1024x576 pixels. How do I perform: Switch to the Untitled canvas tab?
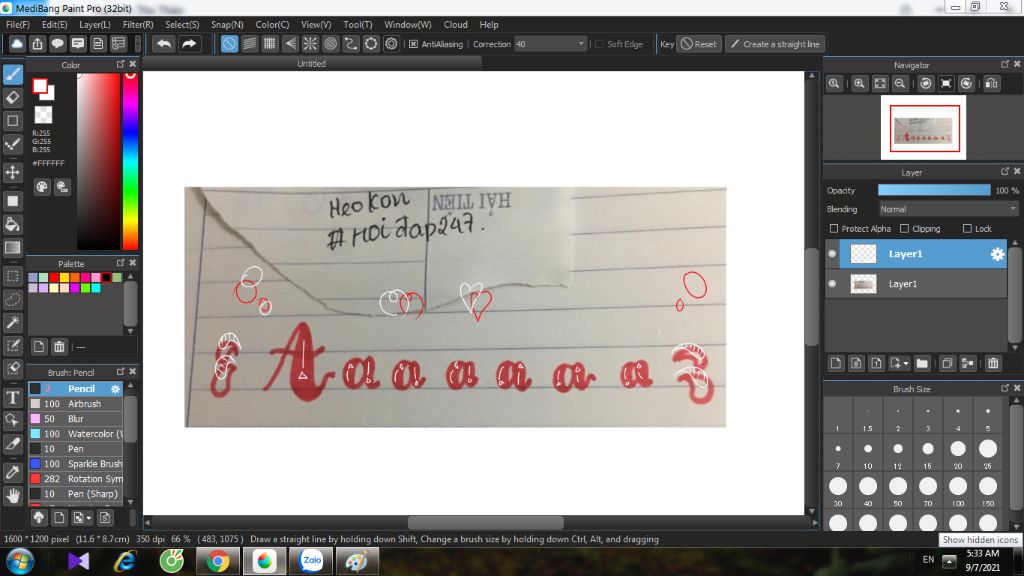312,63
